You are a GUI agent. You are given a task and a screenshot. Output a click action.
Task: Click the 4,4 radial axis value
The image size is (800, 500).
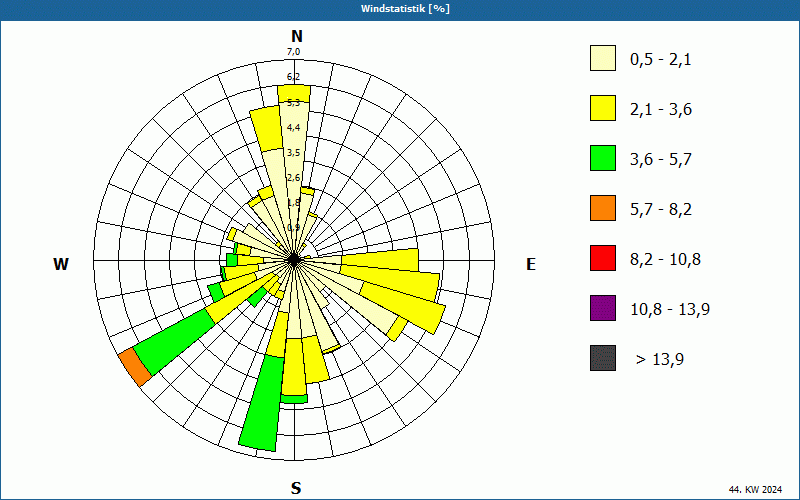click(293, 128)
